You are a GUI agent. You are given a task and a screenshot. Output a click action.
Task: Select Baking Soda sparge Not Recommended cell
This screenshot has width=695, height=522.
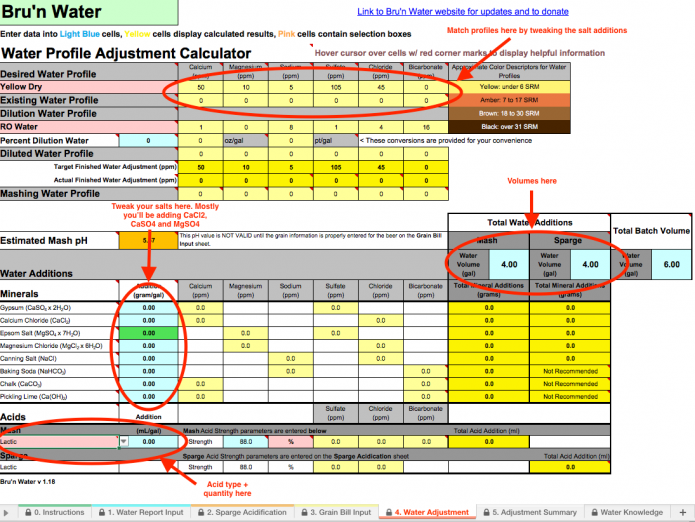pyautogui.click(x=570, y=371)
